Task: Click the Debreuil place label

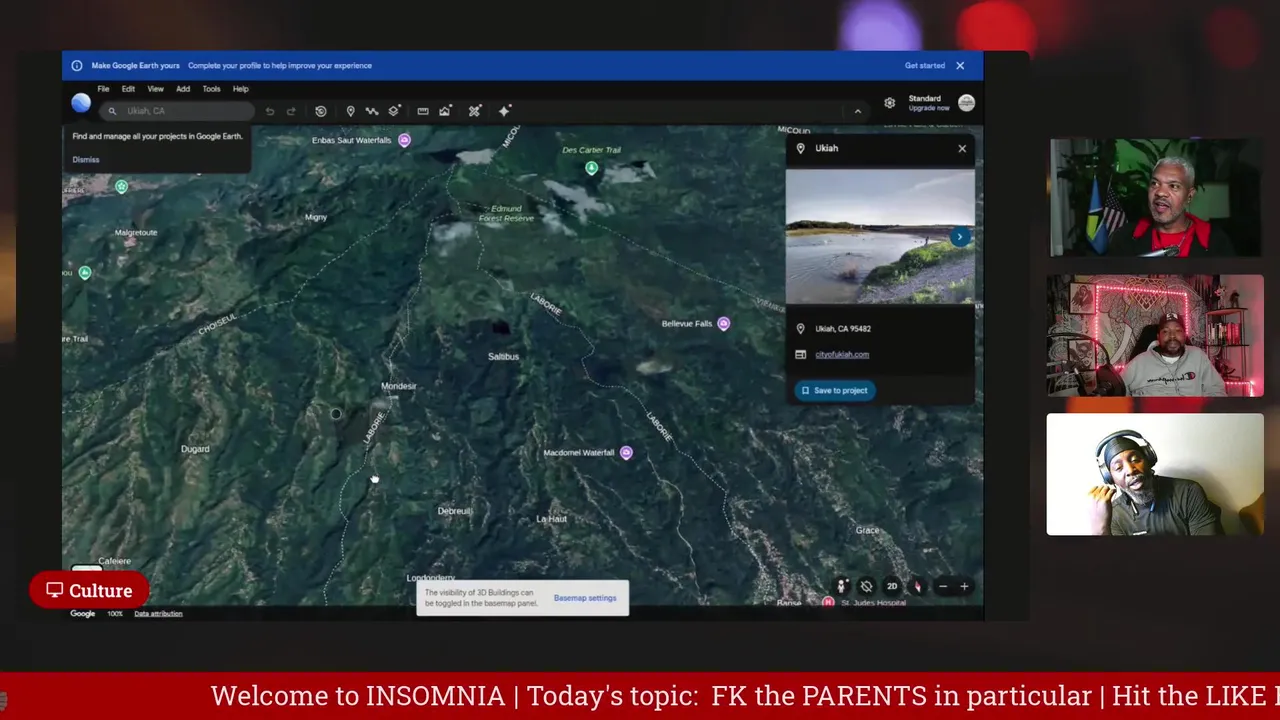Action: click(x=454, y=511)
